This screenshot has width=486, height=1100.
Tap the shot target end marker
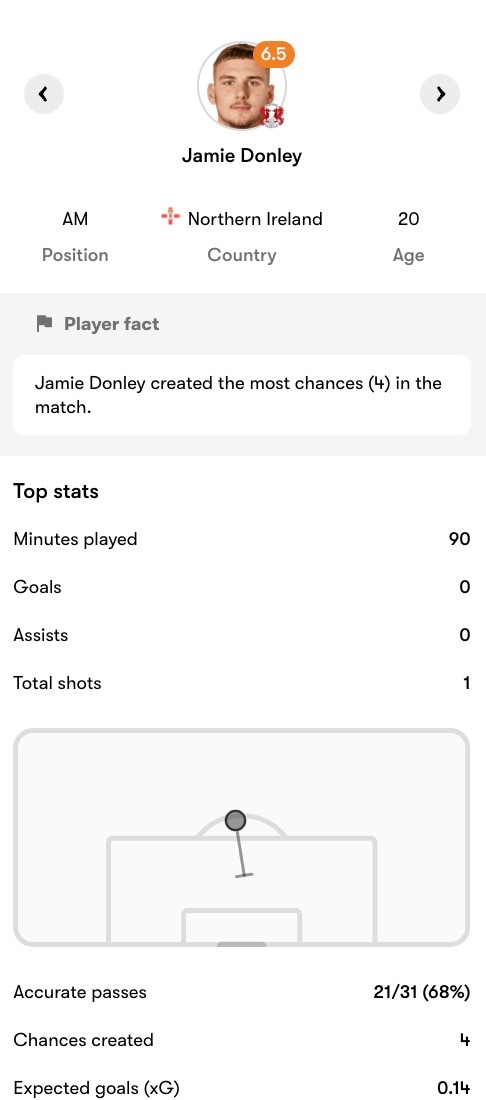coord(243,876)
